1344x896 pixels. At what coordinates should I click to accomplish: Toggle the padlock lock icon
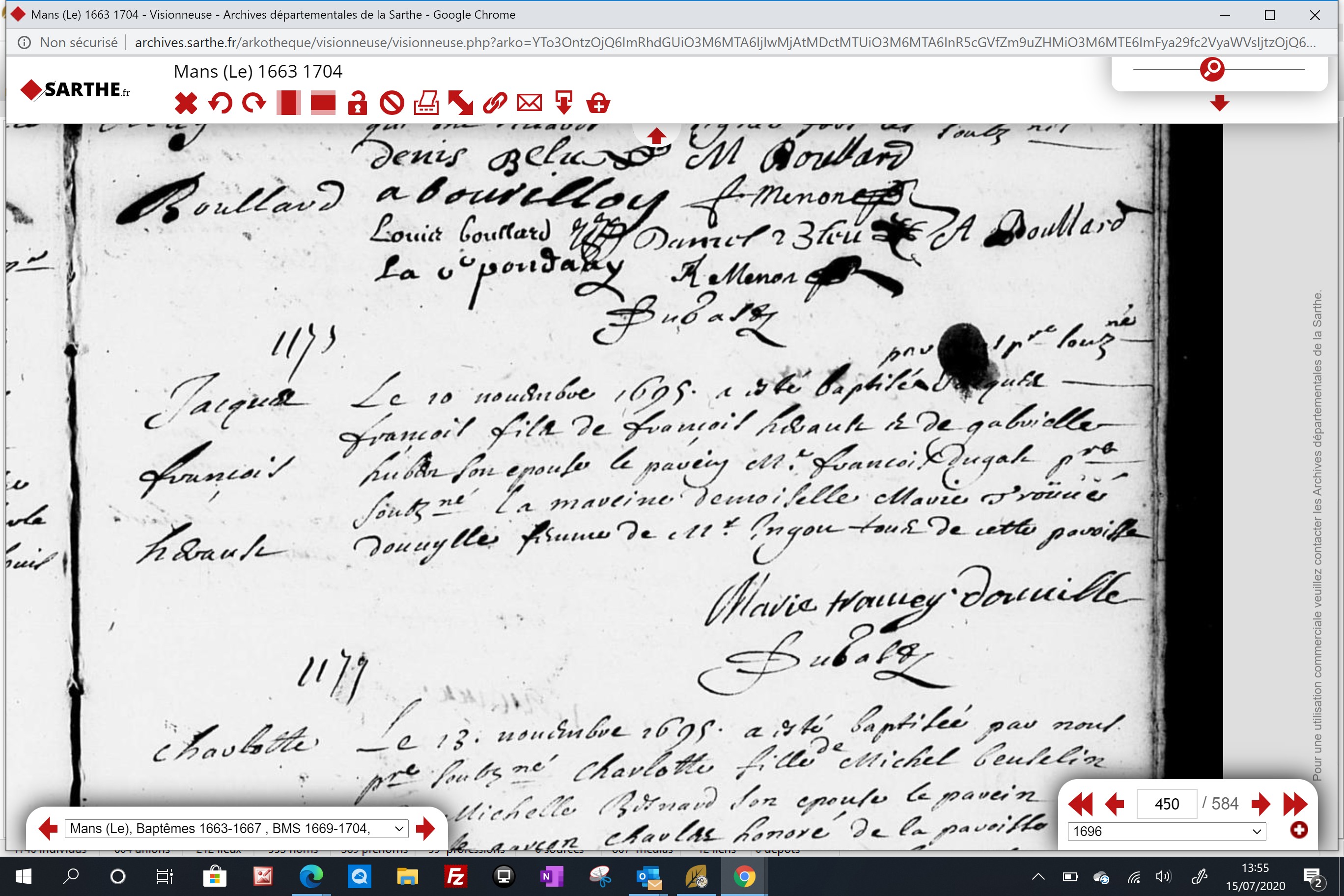click(357, 104)
